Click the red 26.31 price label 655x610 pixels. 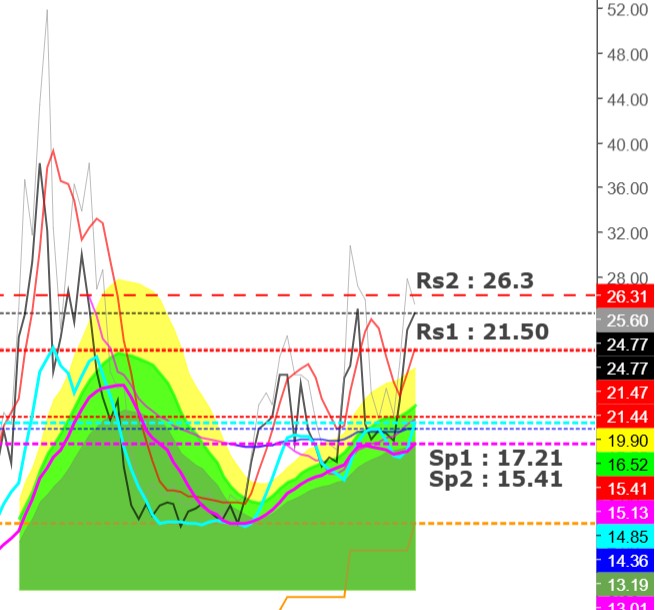click(x=624, y=296)
